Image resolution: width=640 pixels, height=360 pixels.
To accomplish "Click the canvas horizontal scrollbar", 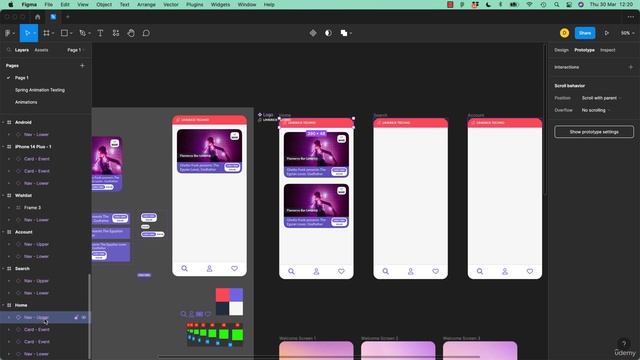I will click(318, 357).
